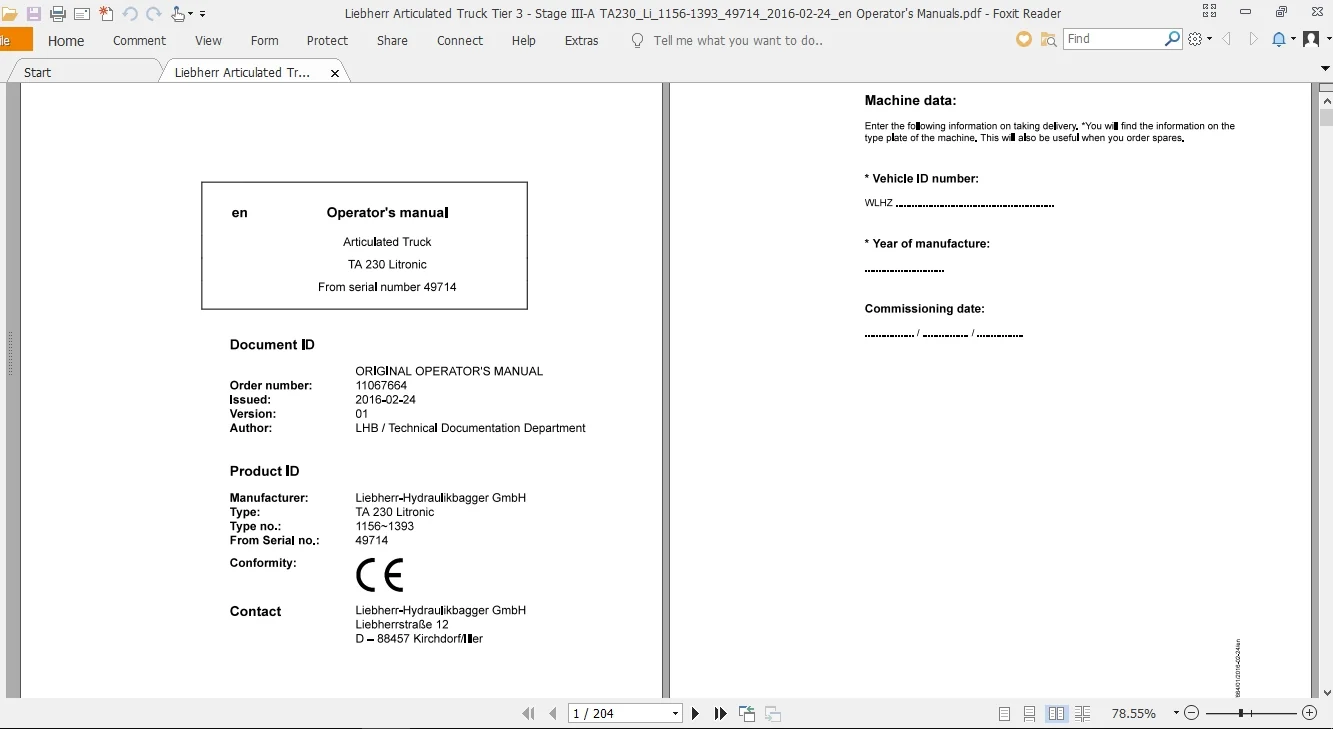Click the scroll down arrow of vertical scrollbar

coord(1326,692)
